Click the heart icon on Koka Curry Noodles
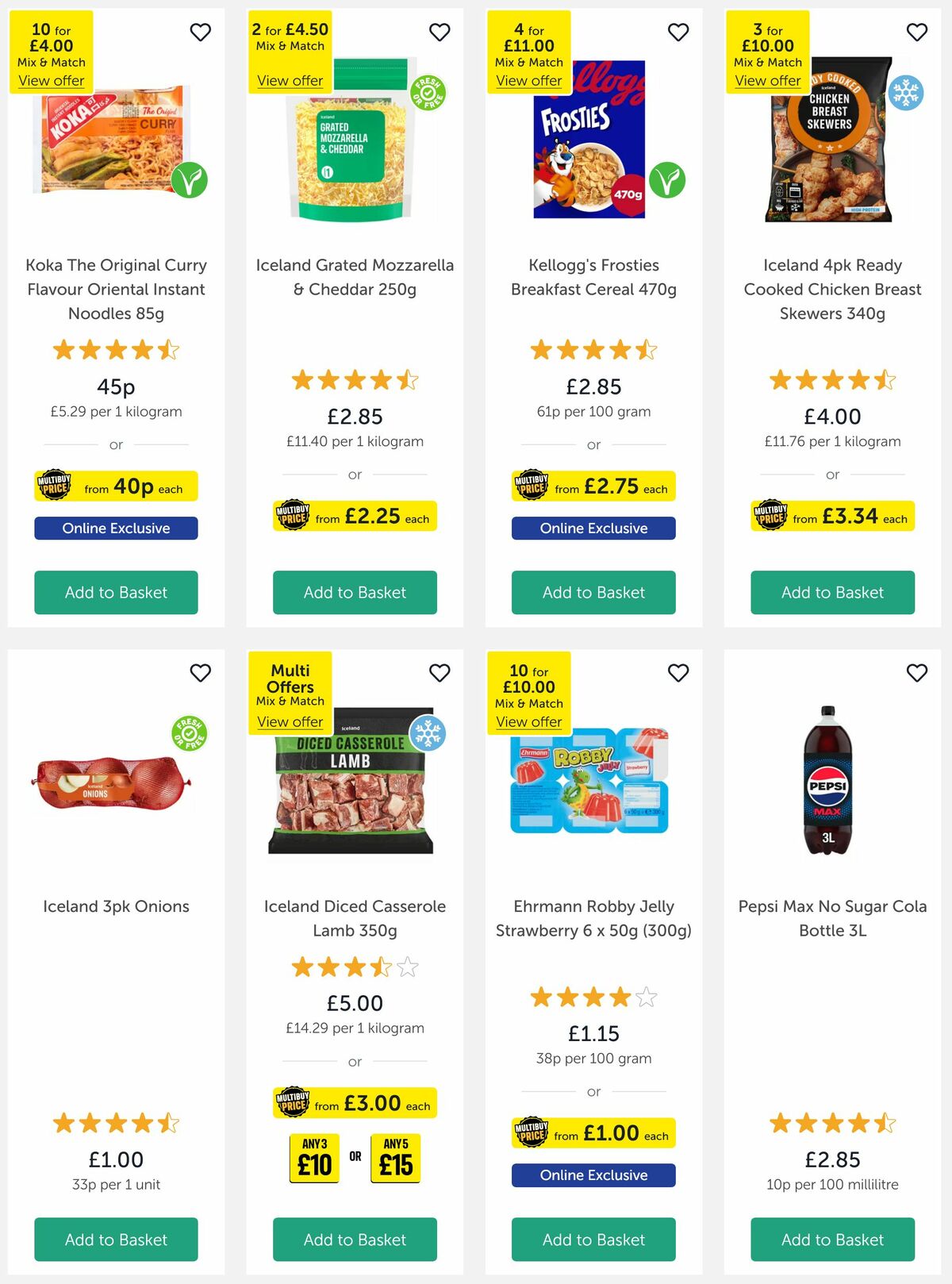 (x=200, y=32)
